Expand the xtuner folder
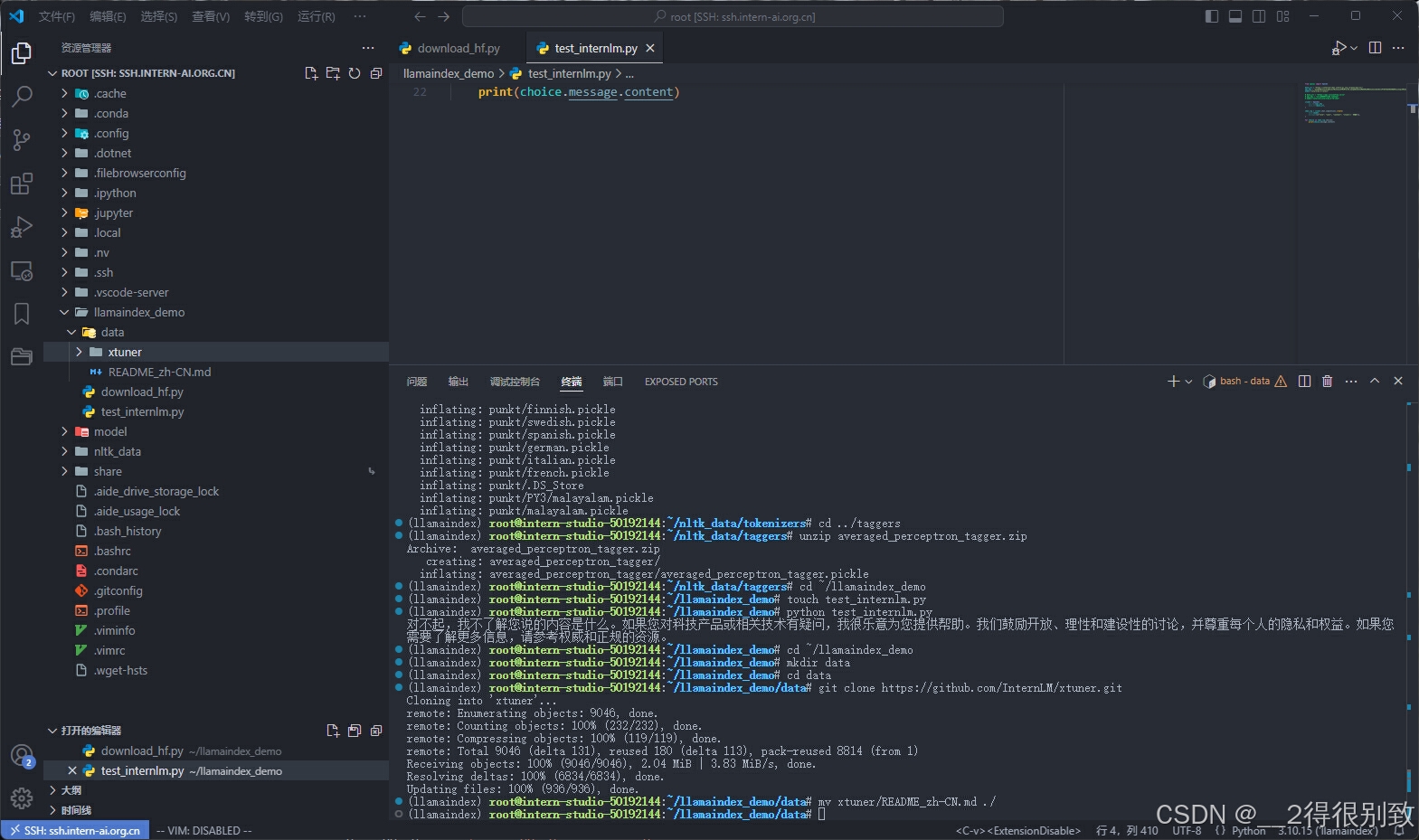1419x840 pixels. pyautogui.click(x=79, y=352)
